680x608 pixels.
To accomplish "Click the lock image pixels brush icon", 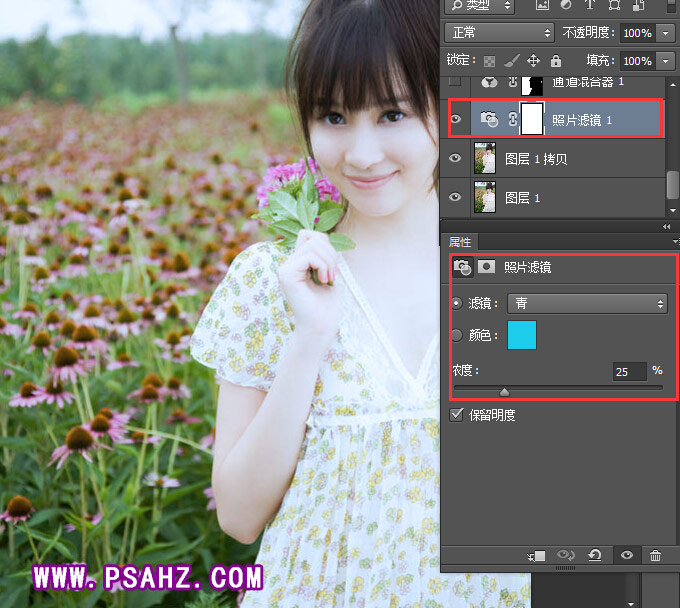I will tap(511, 61).
